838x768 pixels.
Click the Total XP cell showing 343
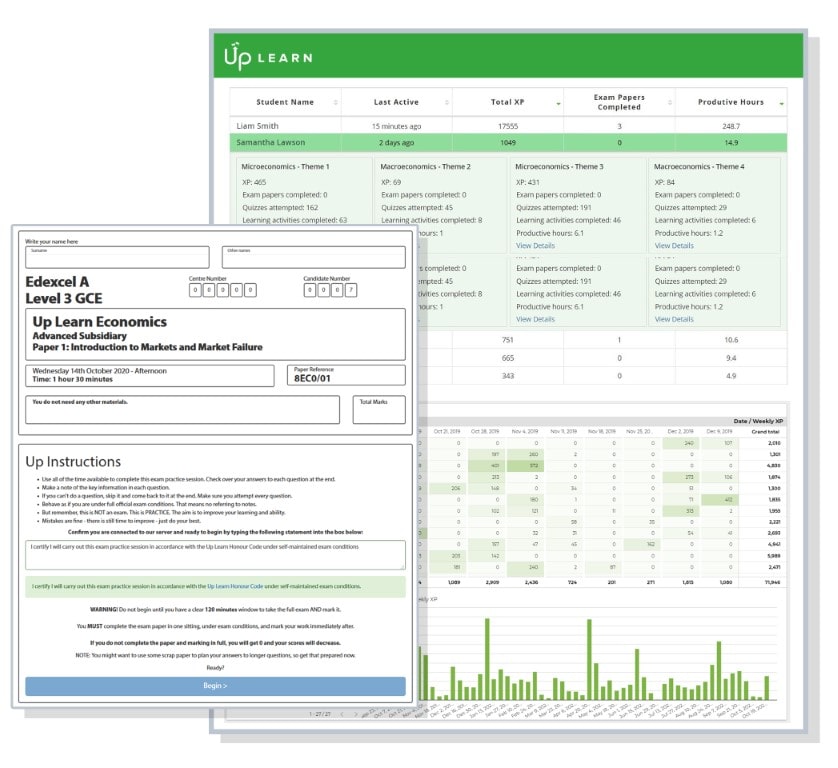pos(508,376)
